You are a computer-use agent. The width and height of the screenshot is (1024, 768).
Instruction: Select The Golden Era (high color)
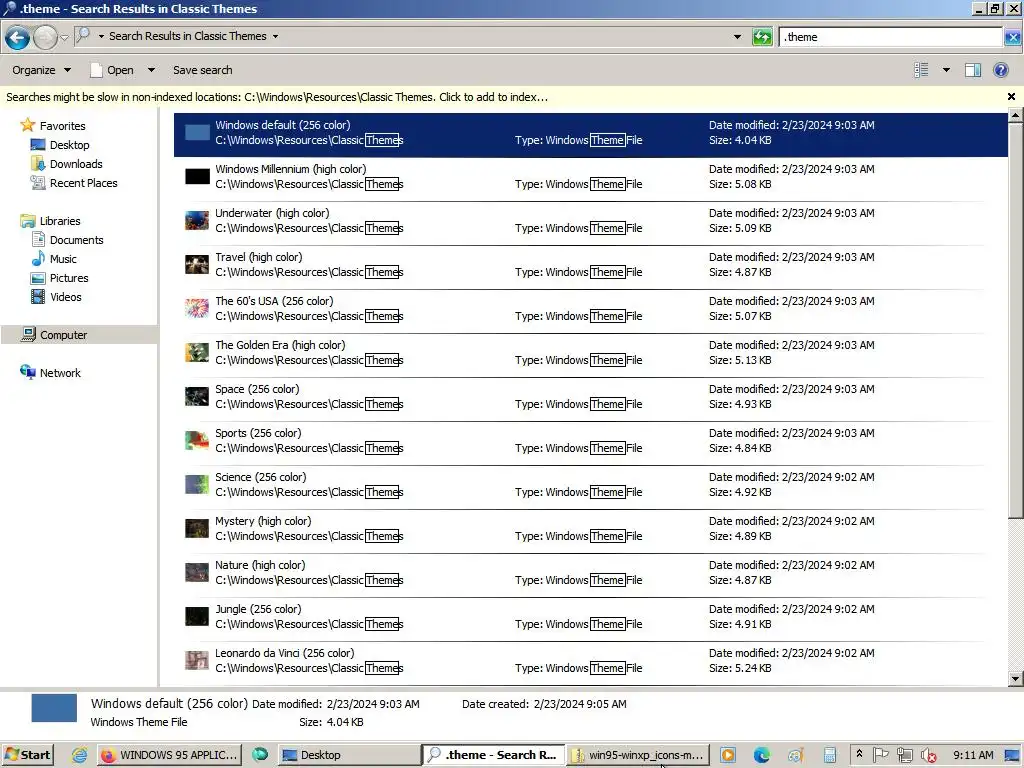[590, 354]
